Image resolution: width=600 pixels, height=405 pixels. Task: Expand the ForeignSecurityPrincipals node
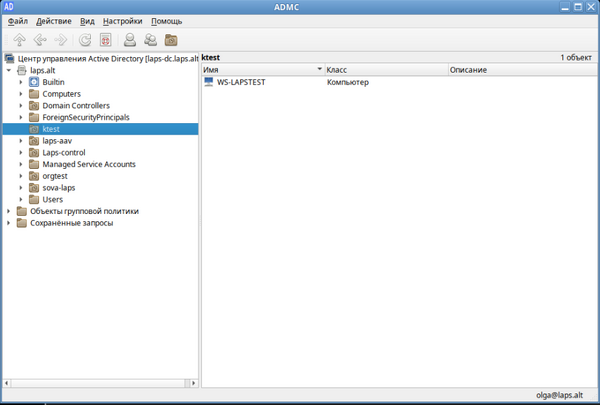(x=21, y=117)
